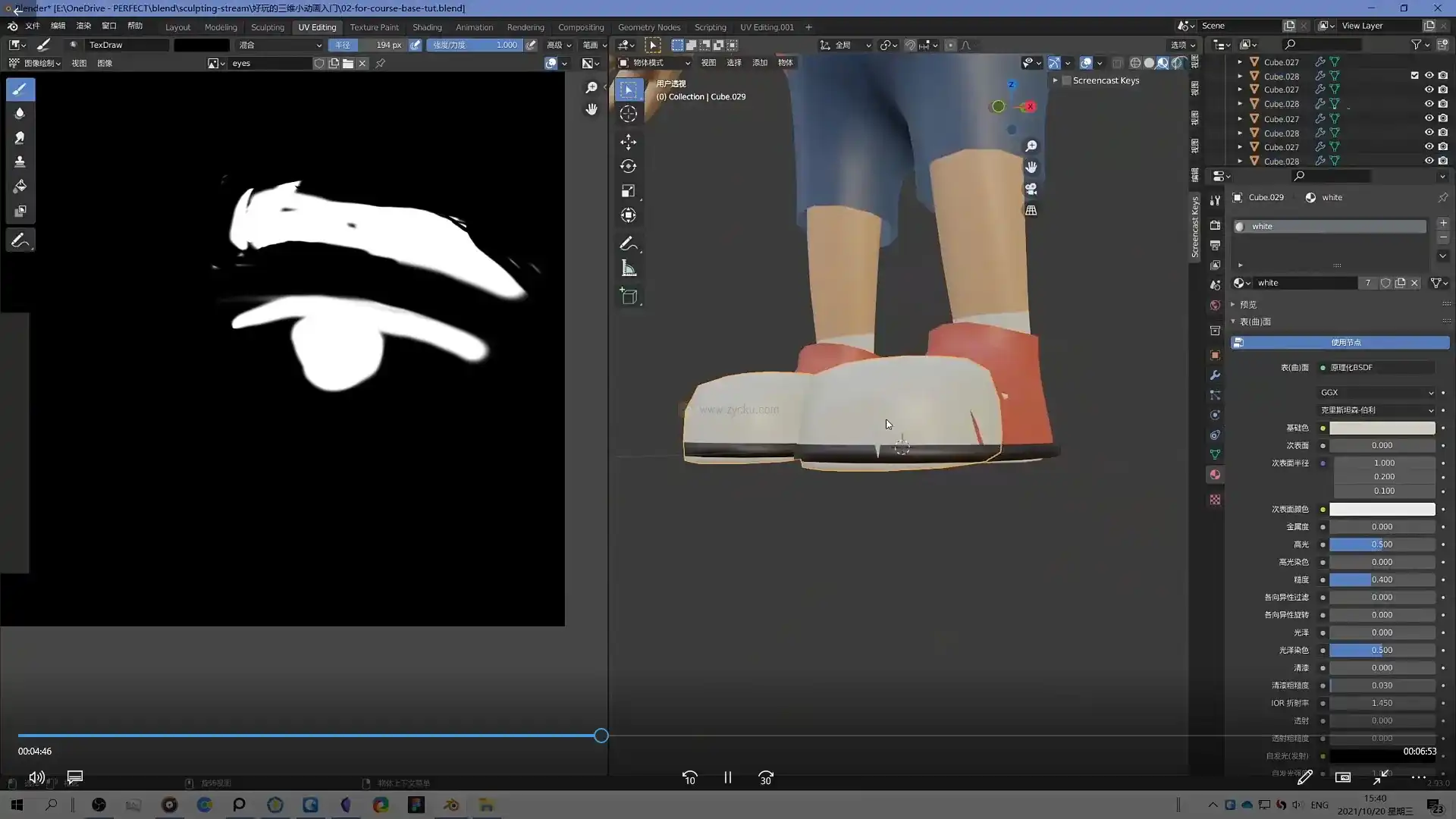Select the Add Cube tool

pyautogui.click(x=628, y=297)
